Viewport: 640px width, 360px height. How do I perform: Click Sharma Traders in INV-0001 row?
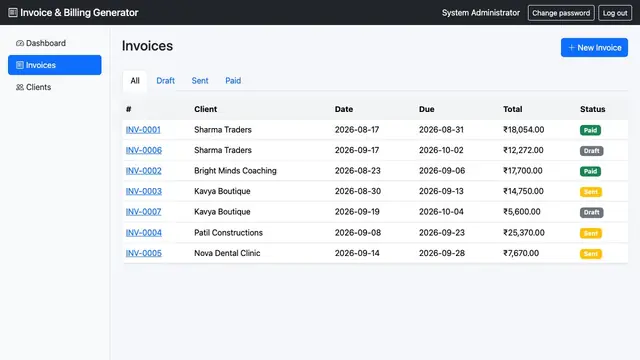pos(223,129)
